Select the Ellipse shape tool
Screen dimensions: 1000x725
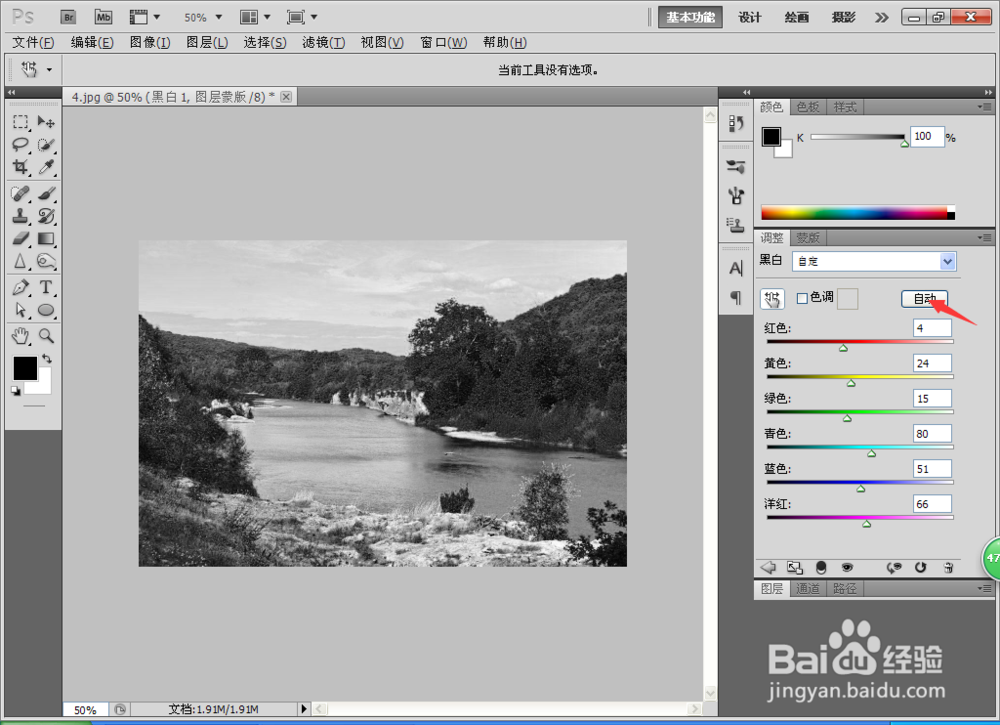click(x=46, y=310)
